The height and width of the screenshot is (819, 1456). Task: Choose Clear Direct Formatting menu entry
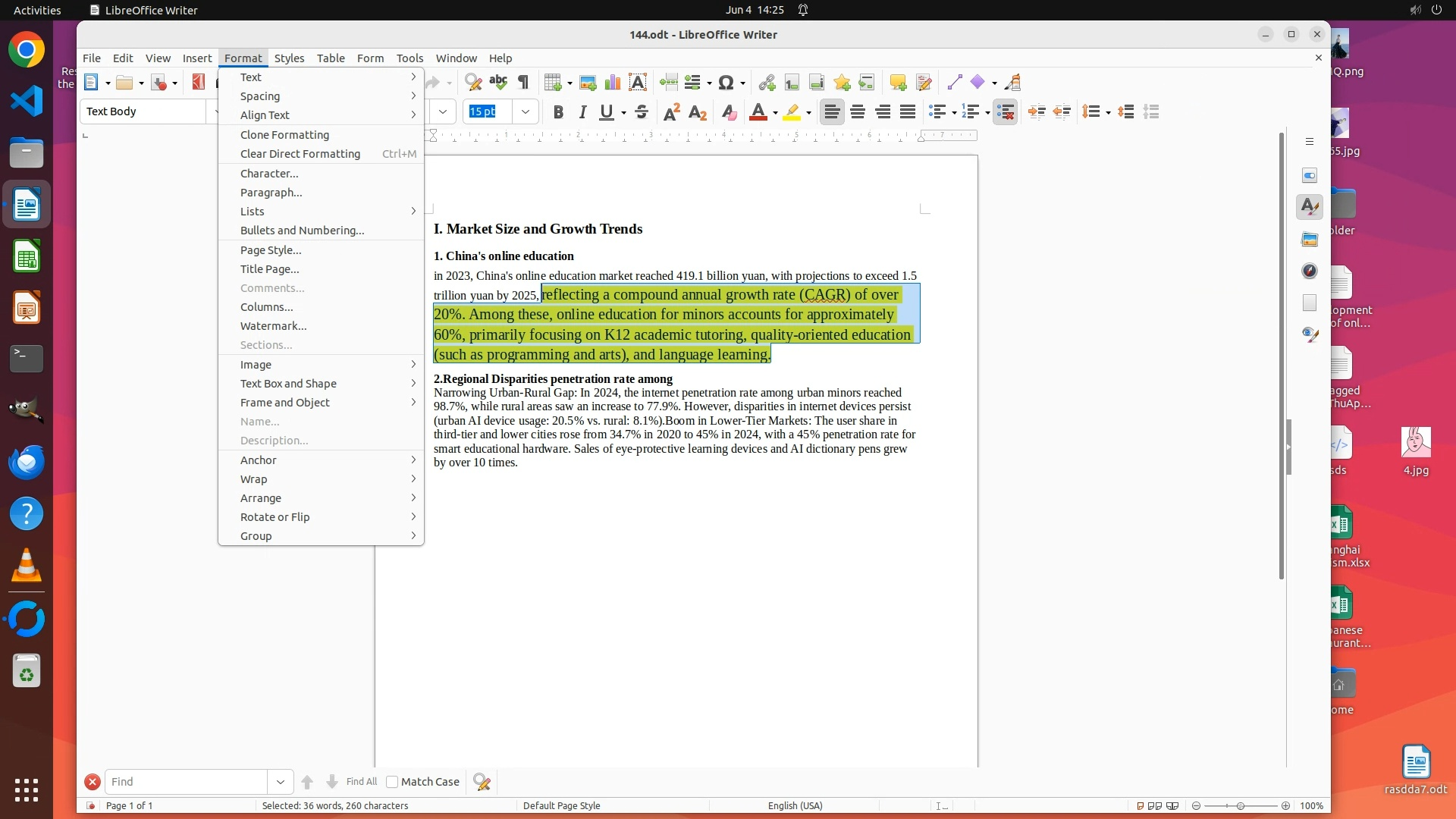[x=300, y=154]
